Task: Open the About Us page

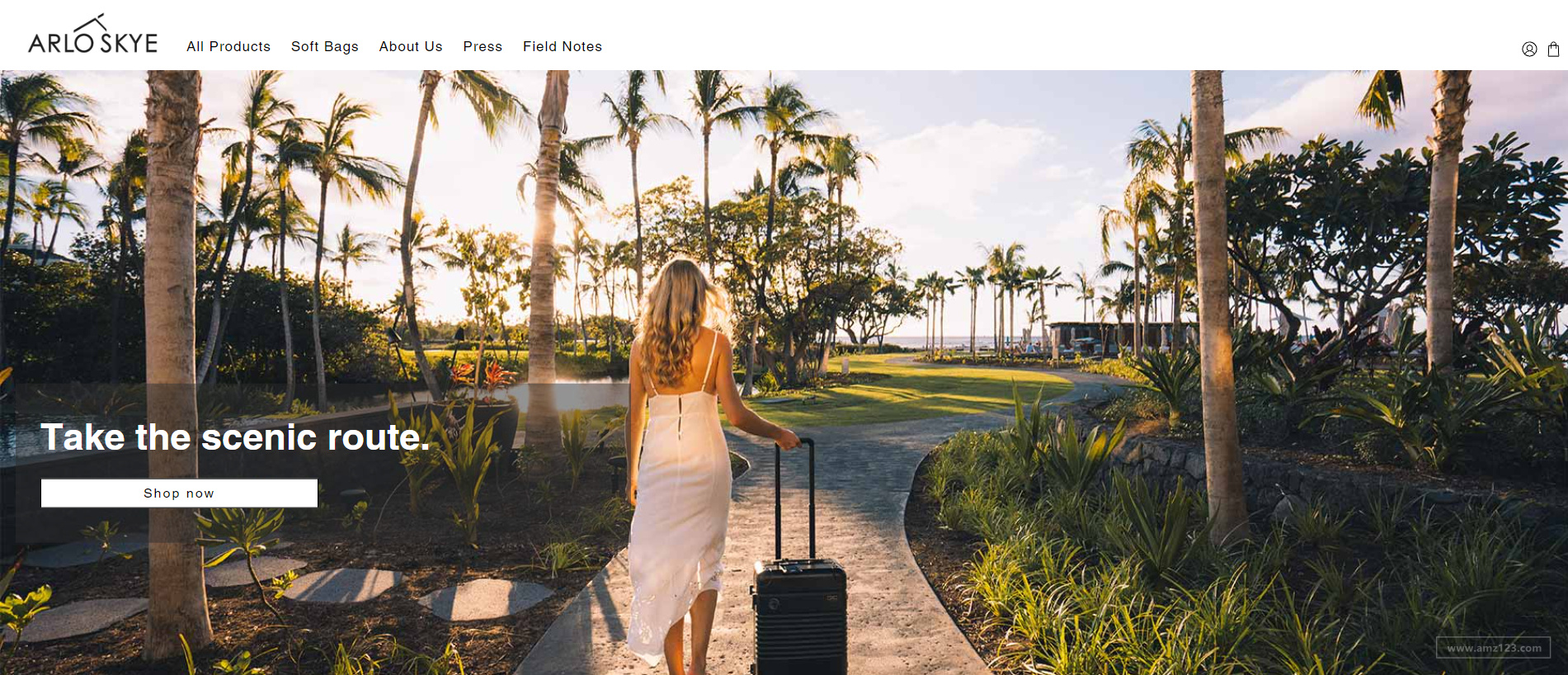Action: coord(411,46)
